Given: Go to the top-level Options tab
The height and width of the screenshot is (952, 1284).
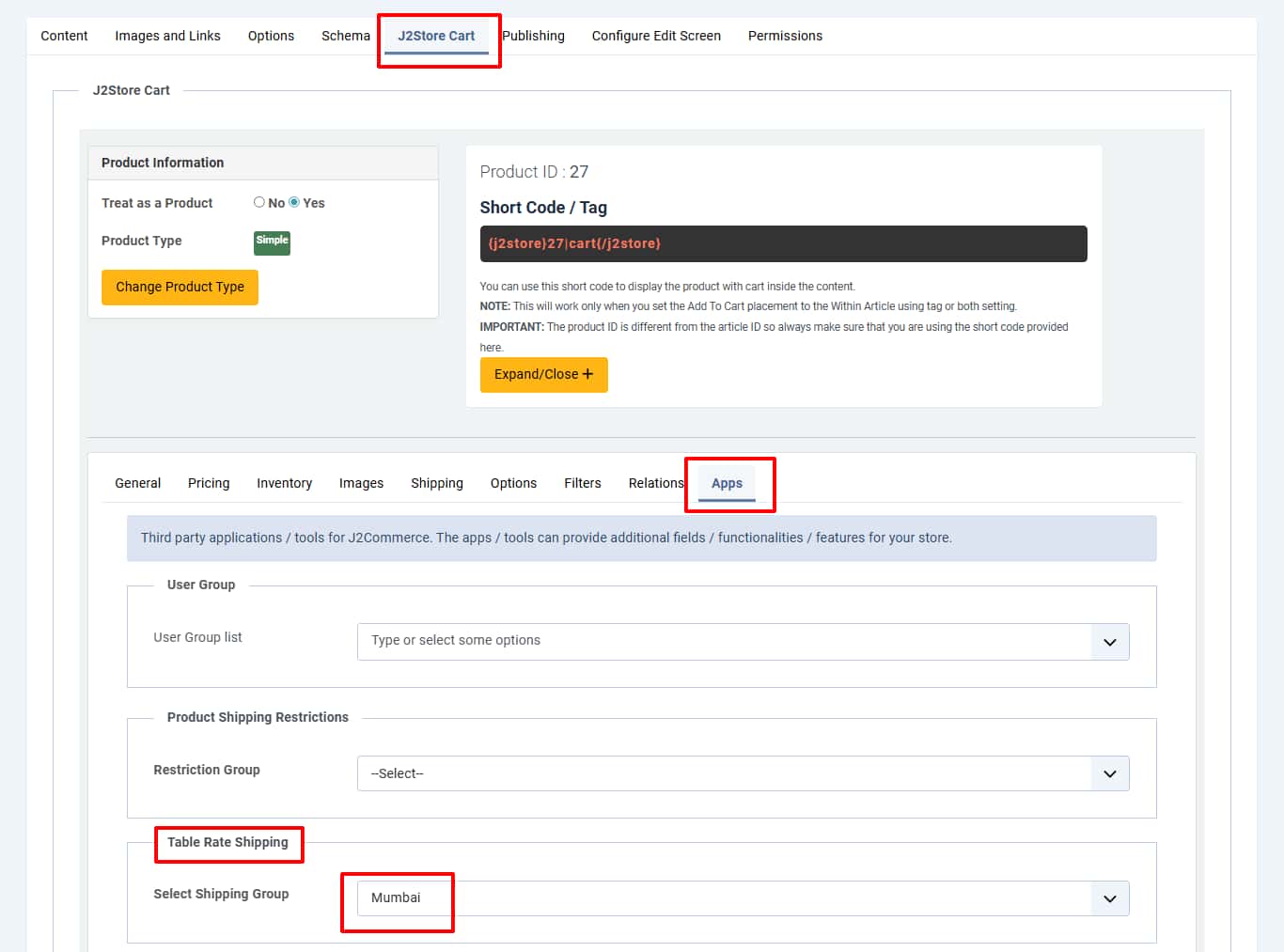Looking at the screenshot, I should [271, 36].
